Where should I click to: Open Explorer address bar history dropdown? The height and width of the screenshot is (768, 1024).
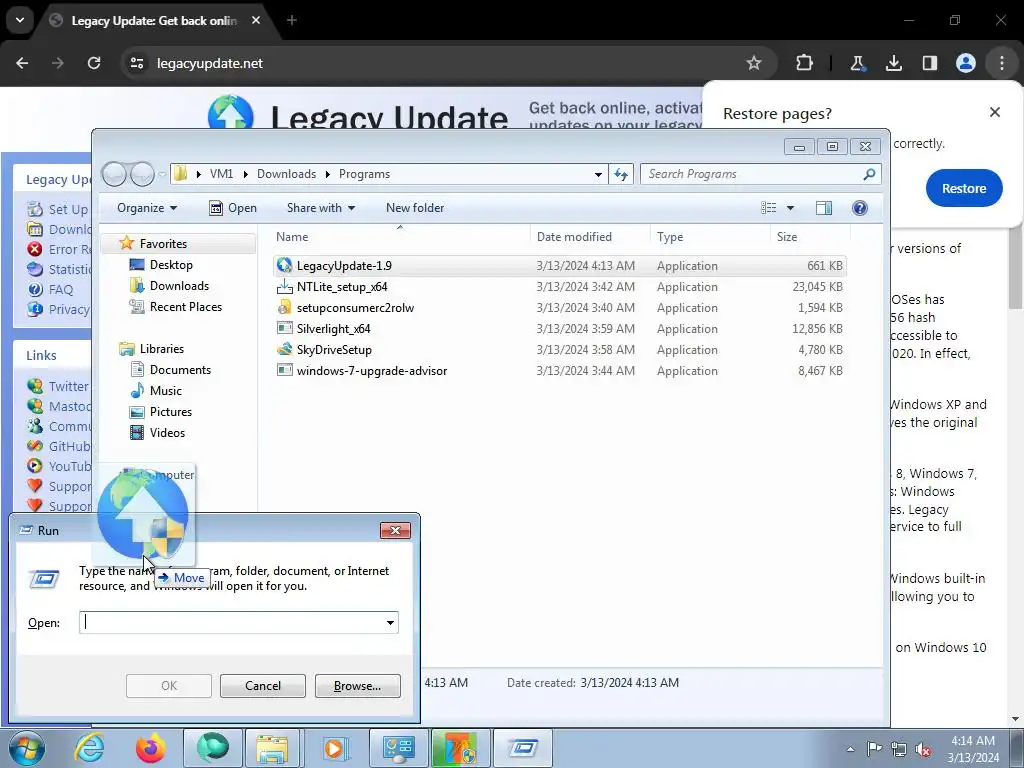598,174
